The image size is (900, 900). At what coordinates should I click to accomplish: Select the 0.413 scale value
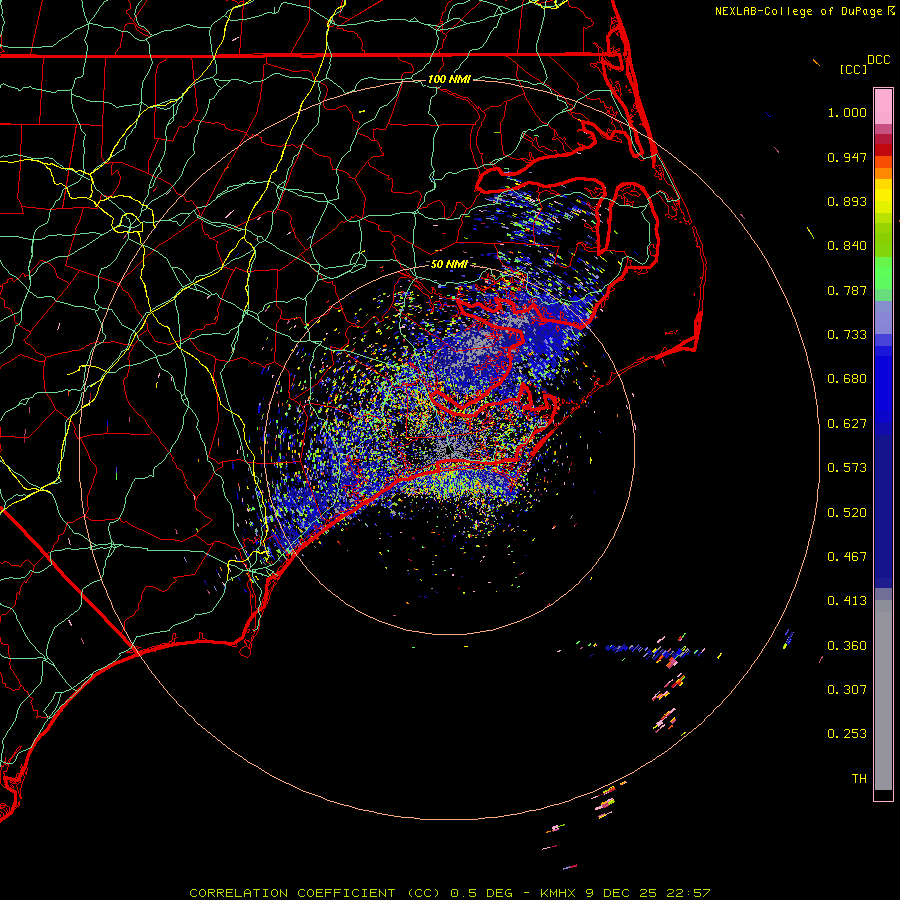(847, 601)
